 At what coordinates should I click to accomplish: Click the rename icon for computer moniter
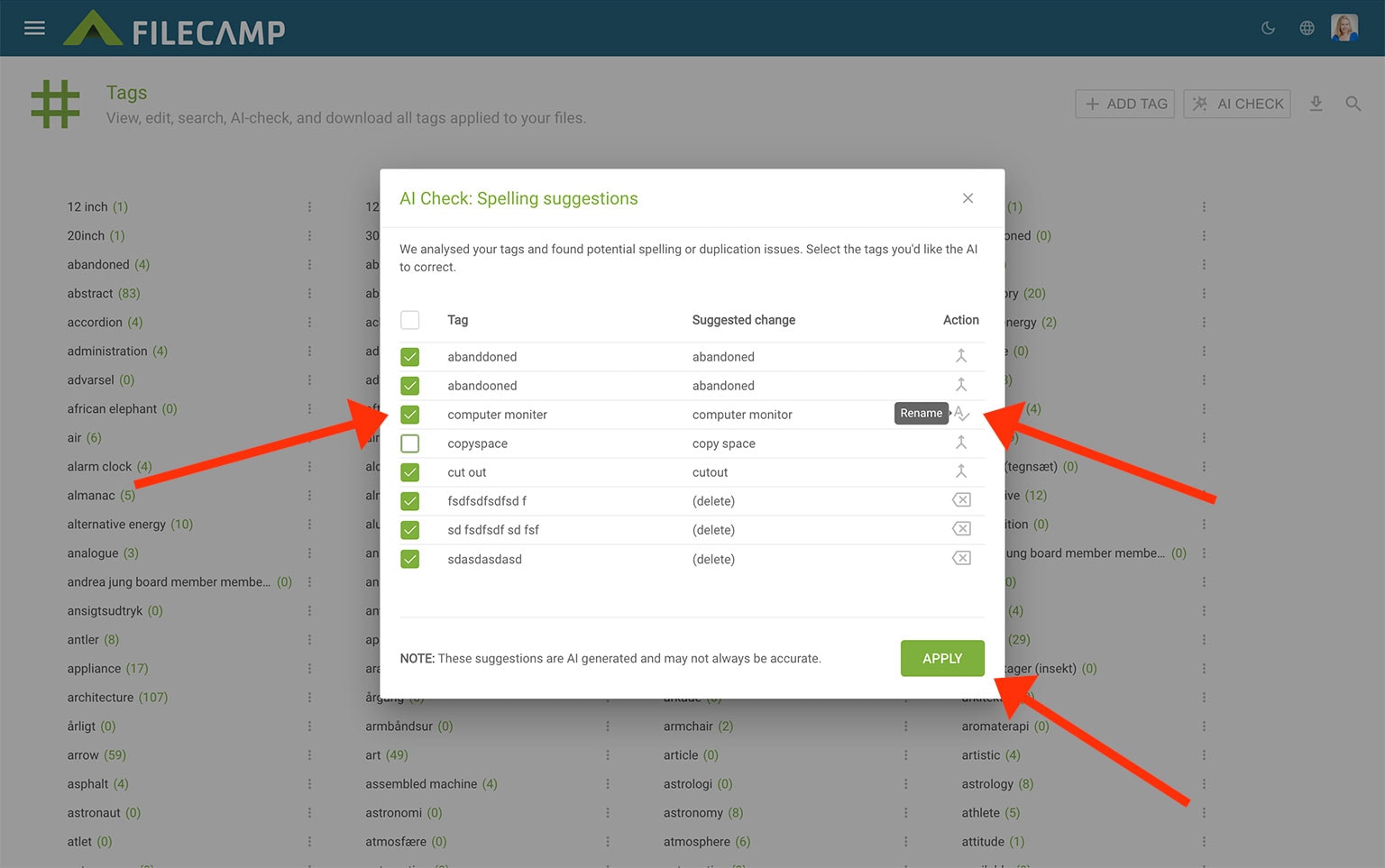[x=962, y=414]
